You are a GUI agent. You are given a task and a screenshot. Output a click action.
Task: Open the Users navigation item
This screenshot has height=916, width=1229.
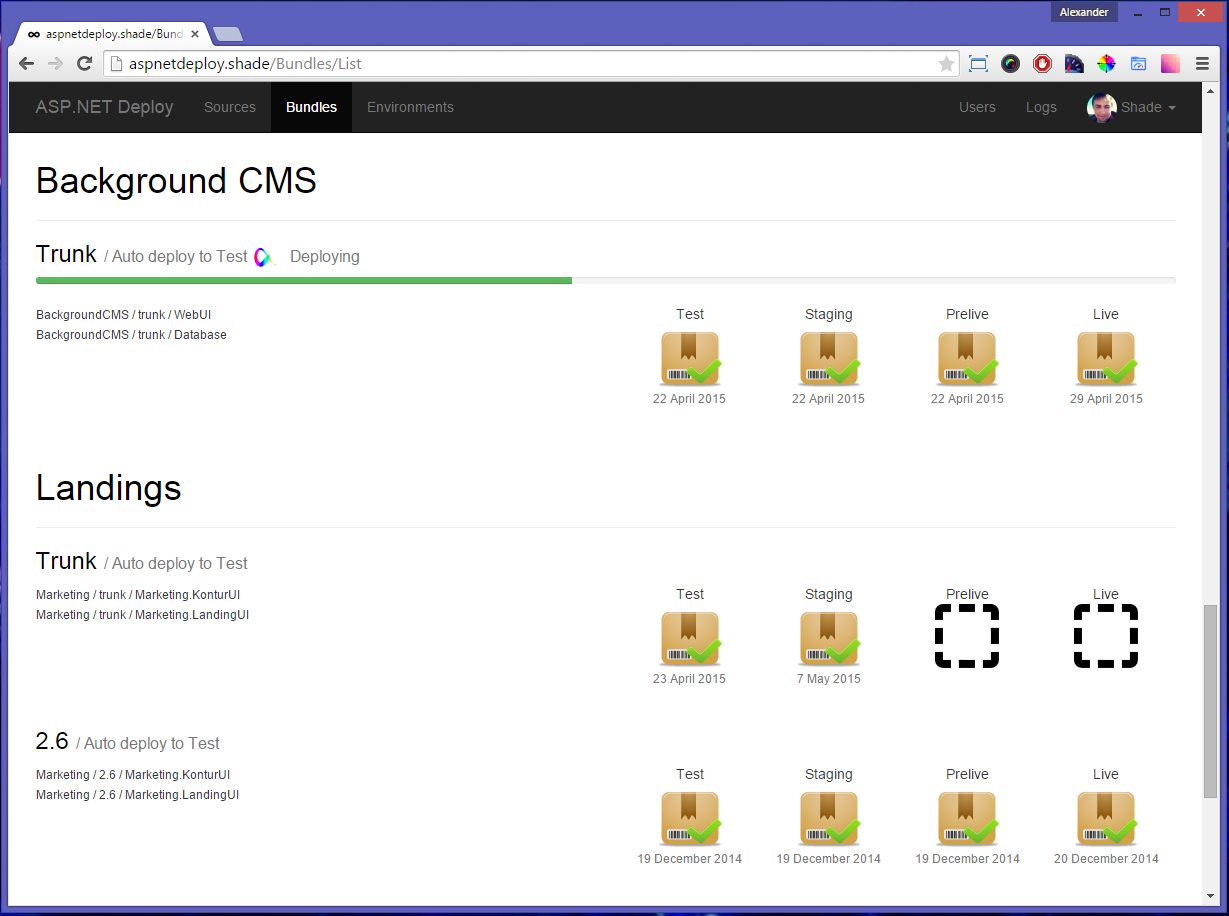pyautogui.click(x=977, y=107)
